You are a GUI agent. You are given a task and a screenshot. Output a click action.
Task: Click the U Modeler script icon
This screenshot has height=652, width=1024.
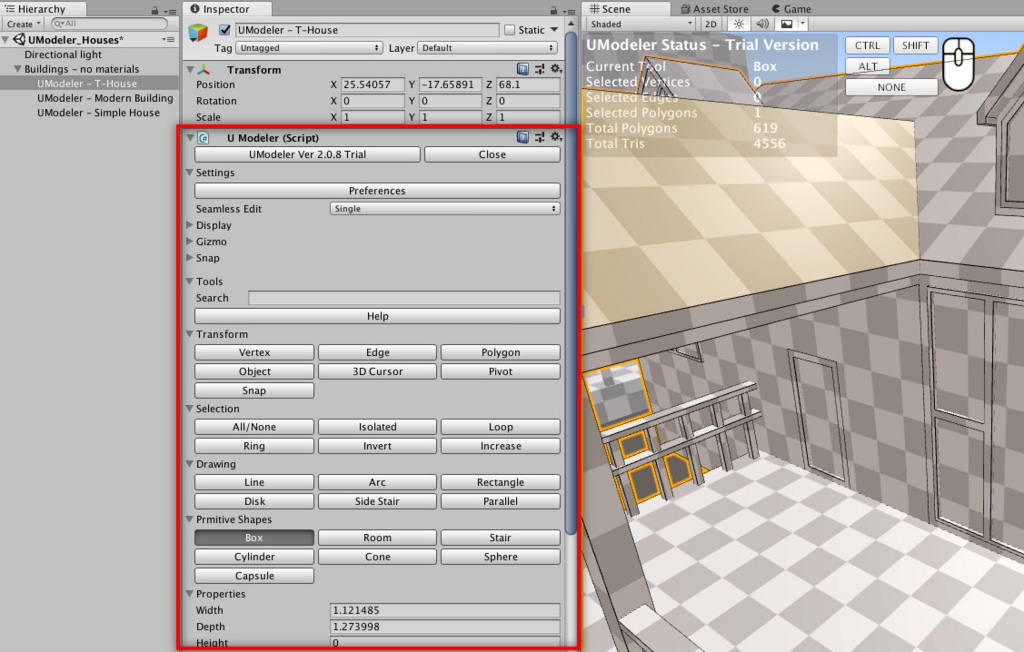coord(204,138)
